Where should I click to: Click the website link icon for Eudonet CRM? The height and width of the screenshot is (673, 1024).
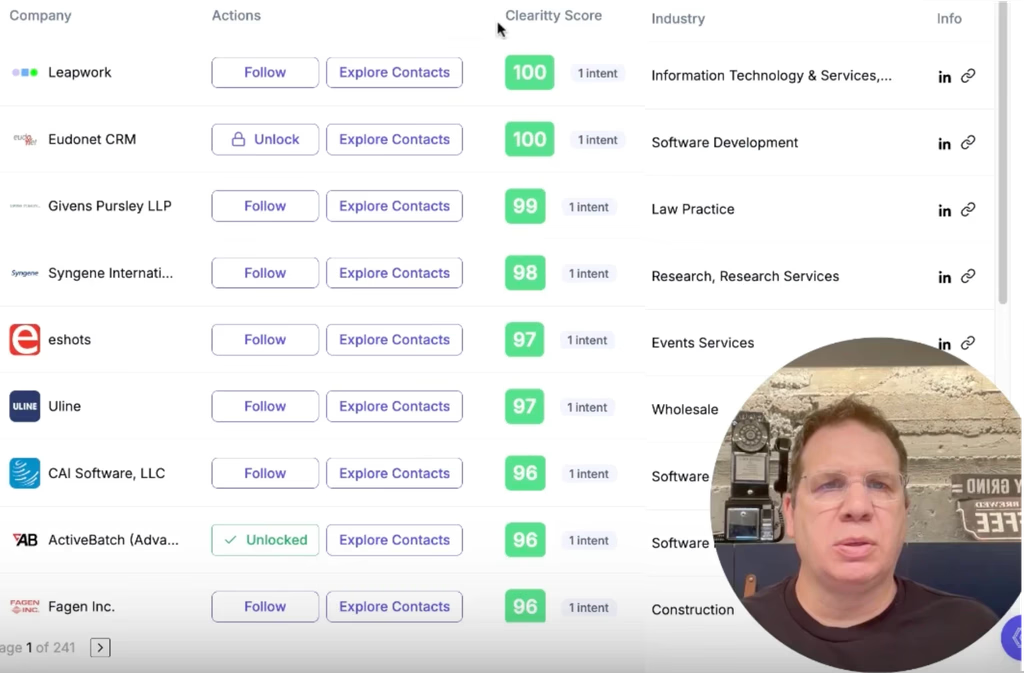(x=968, y=143)
